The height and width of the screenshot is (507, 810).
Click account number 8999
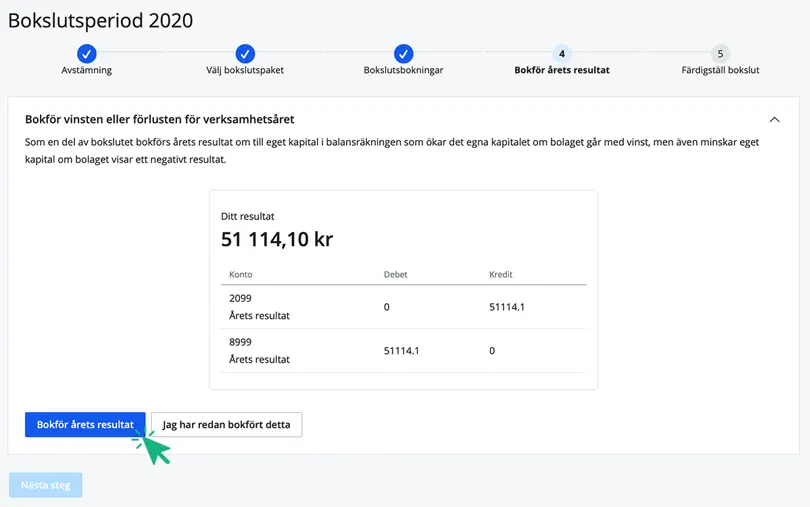(x=240, y=342)
